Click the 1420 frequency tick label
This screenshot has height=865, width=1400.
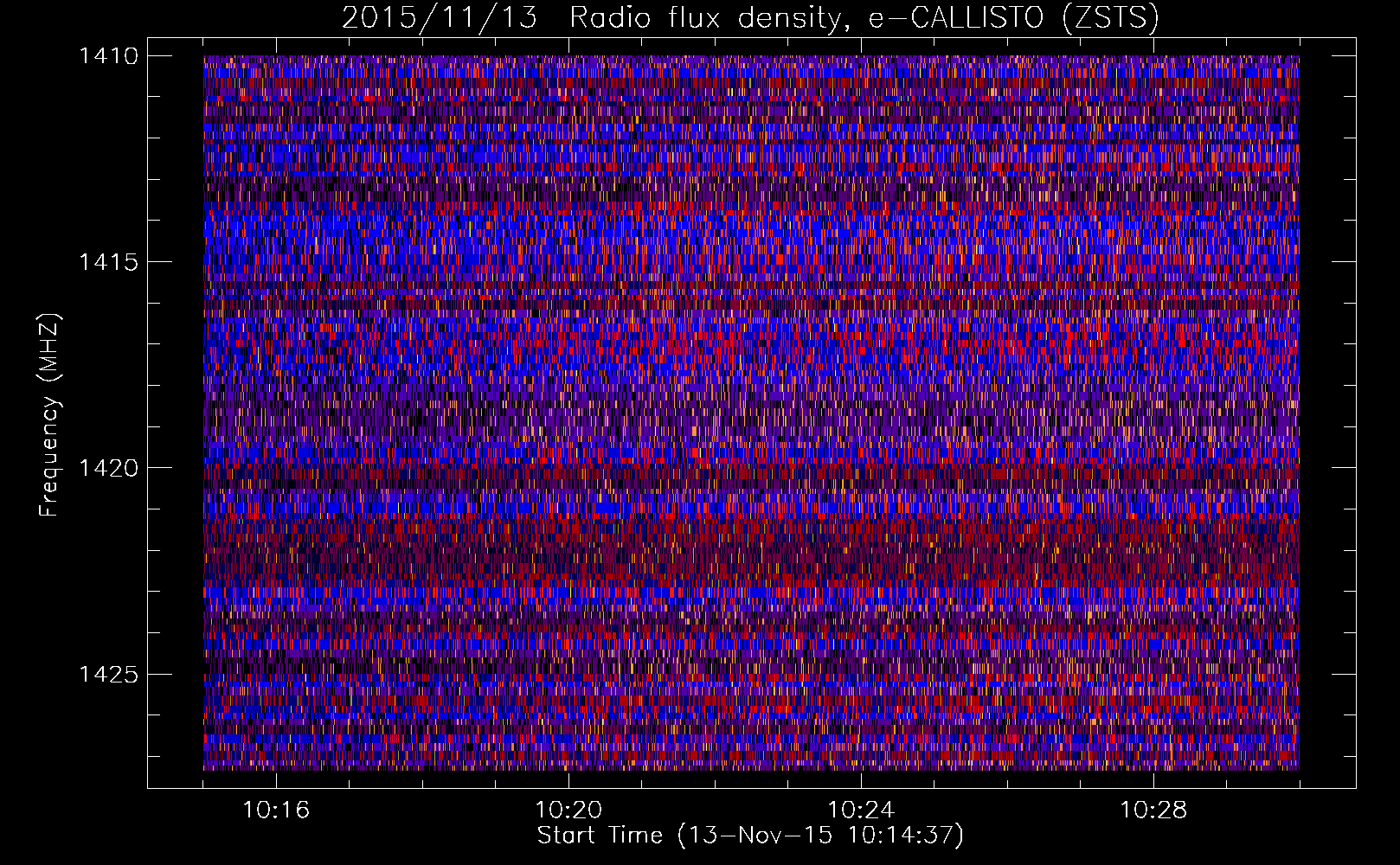point(108,468)
